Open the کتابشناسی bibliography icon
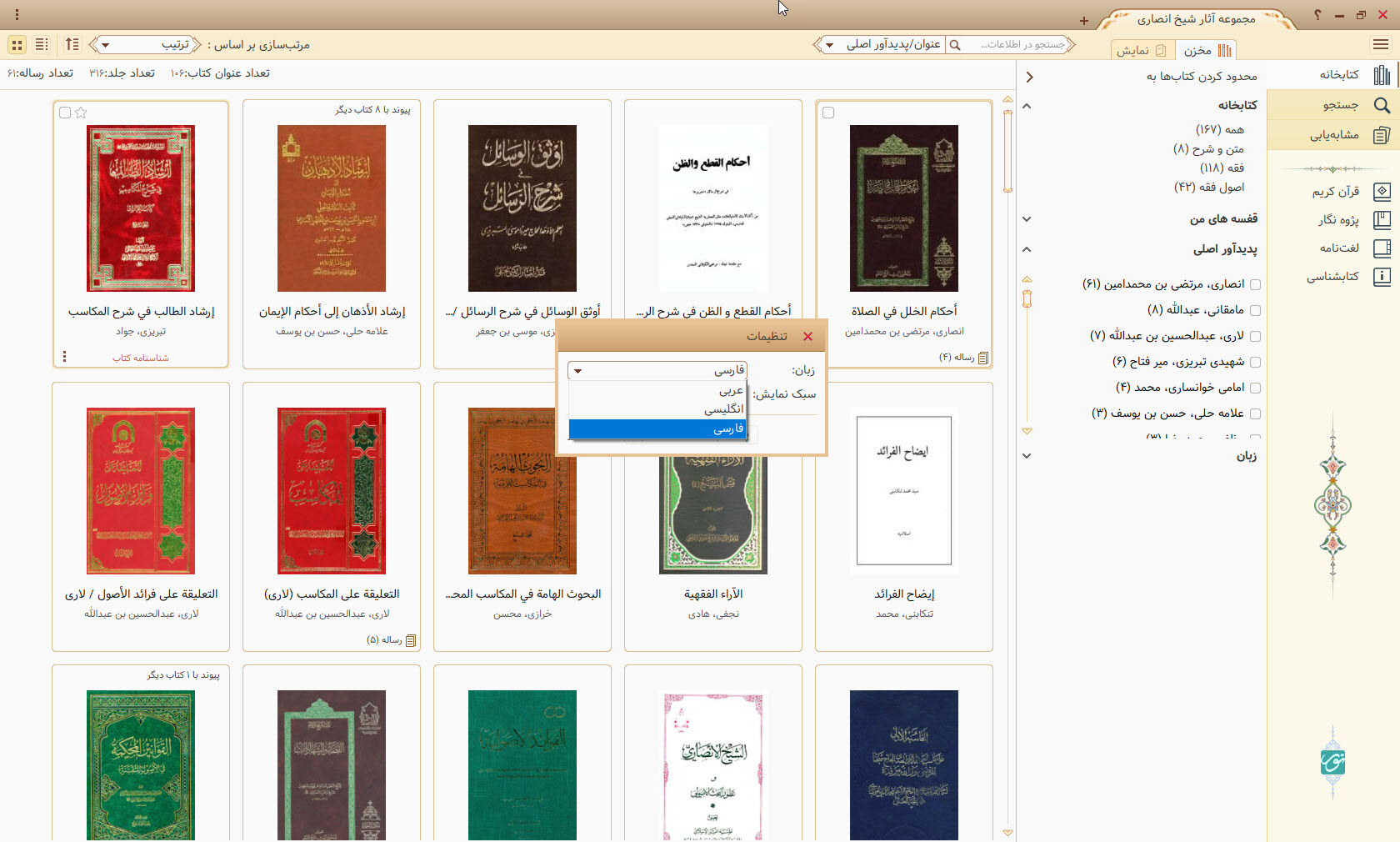This screenshot has height=842, width=1400. point(1382,277)
